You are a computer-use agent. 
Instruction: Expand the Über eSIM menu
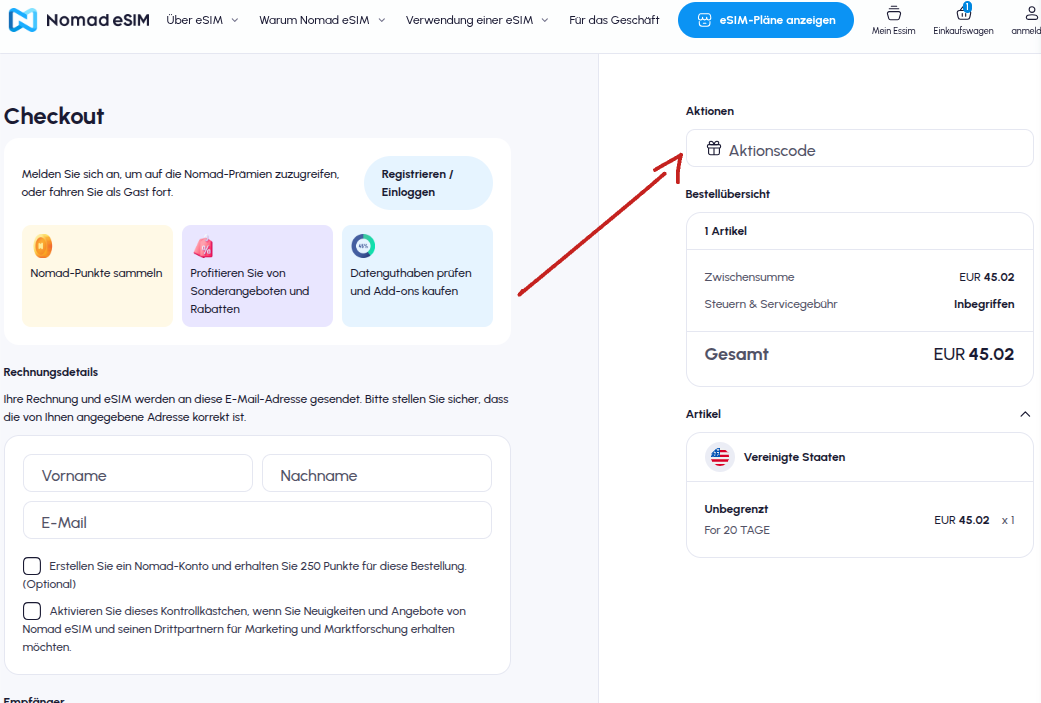point(202,20)
